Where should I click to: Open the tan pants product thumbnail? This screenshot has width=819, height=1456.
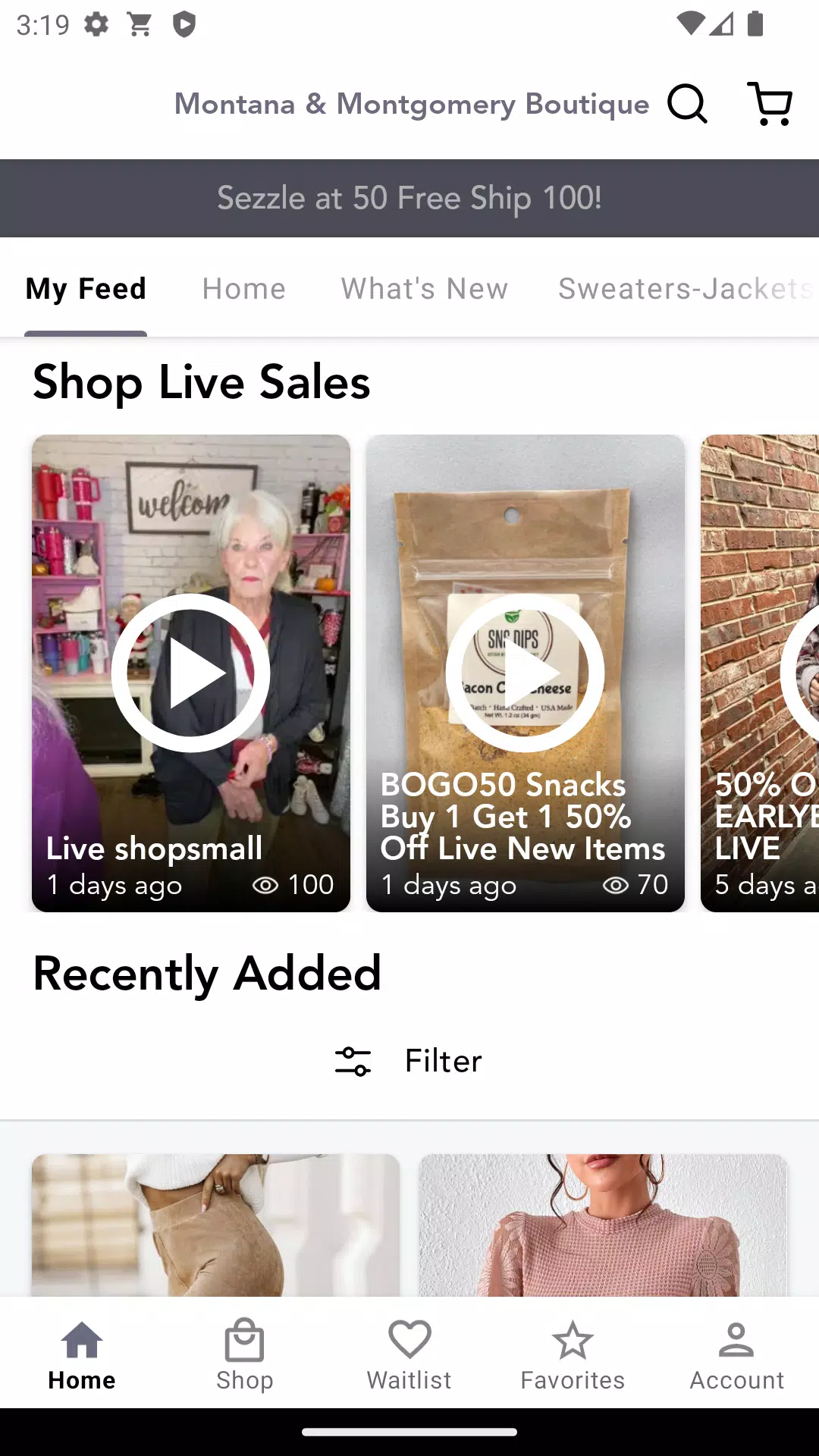point(216,1225)
